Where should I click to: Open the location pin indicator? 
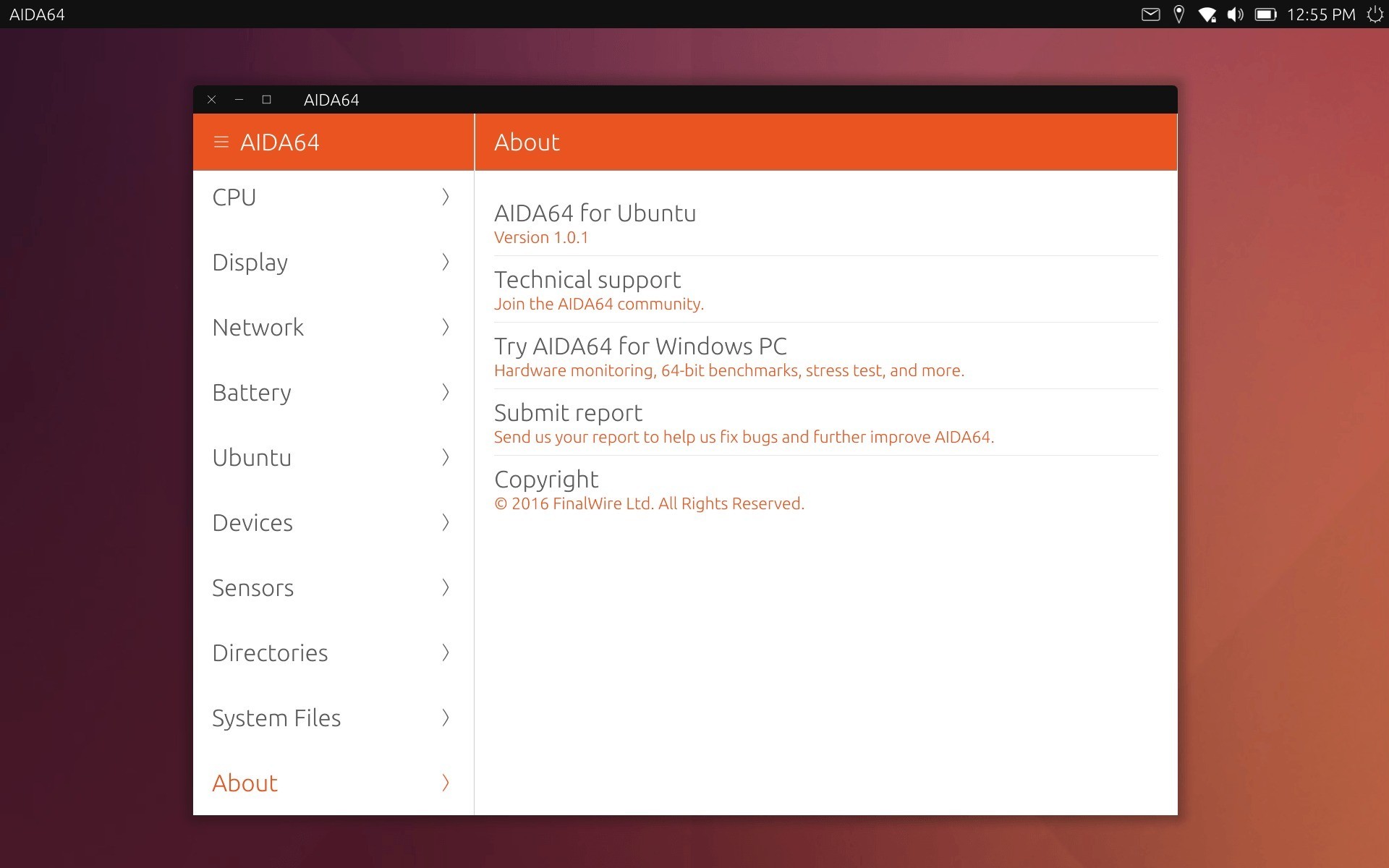click(x=1178, y=14)
